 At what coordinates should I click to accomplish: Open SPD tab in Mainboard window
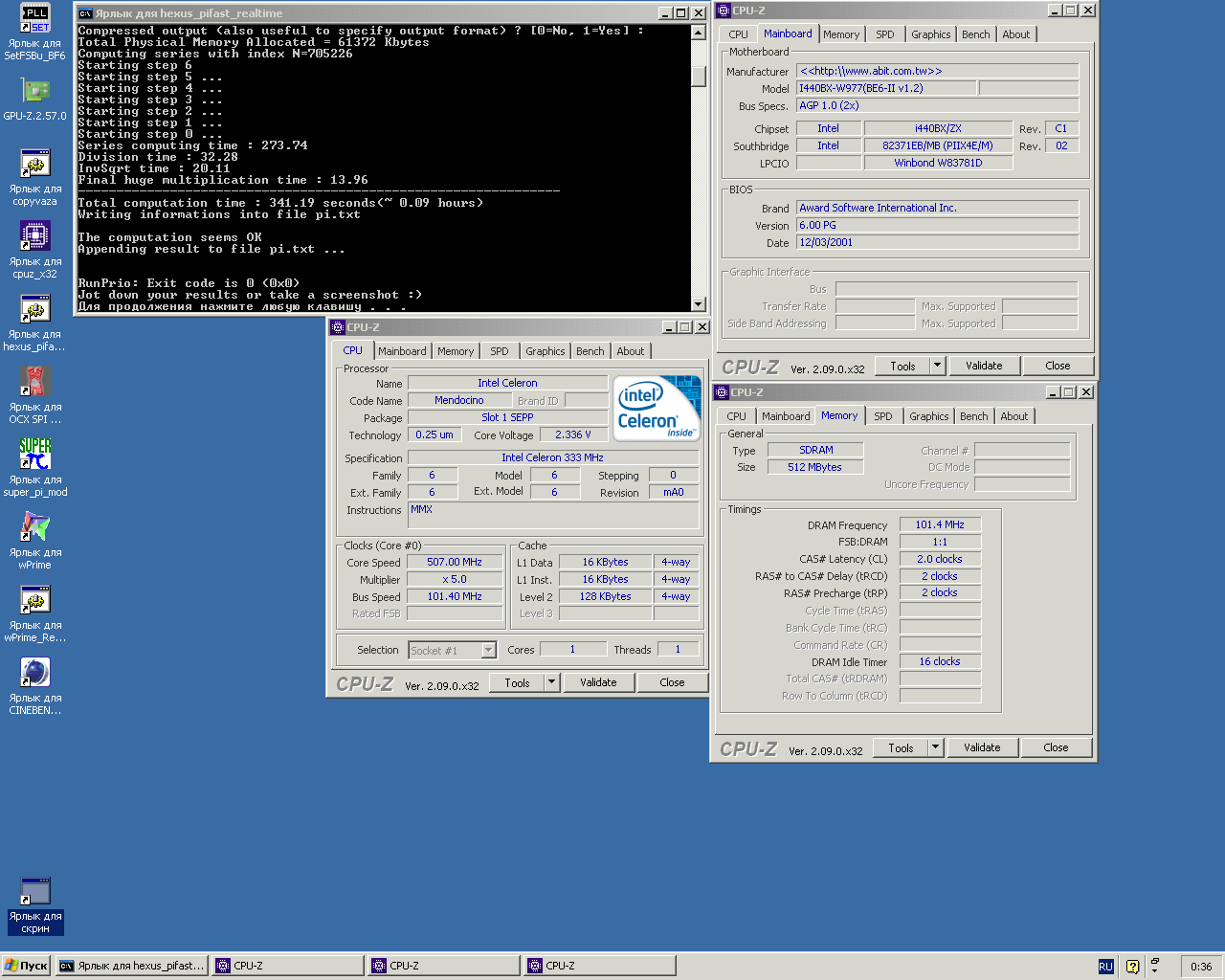tap(885, 34)
